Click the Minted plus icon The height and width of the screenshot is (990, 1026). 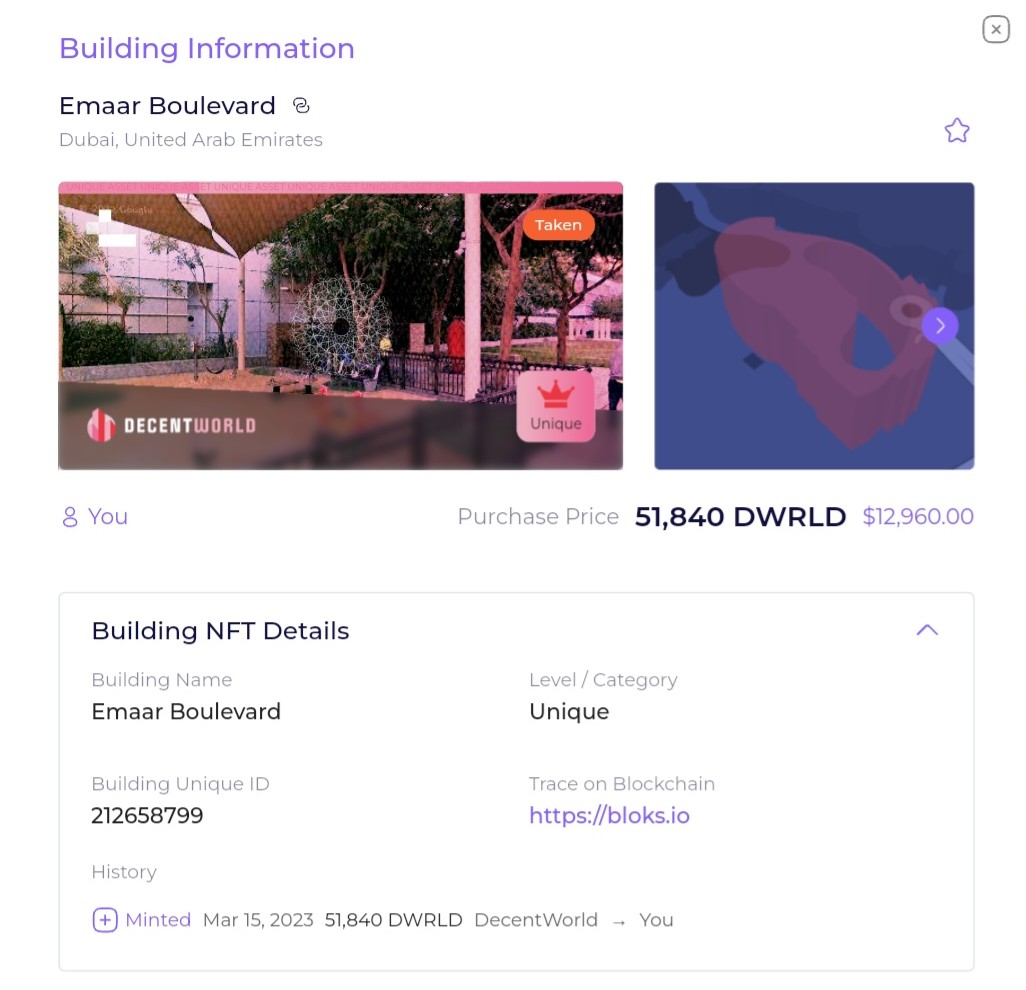click(x=105, y=920)
